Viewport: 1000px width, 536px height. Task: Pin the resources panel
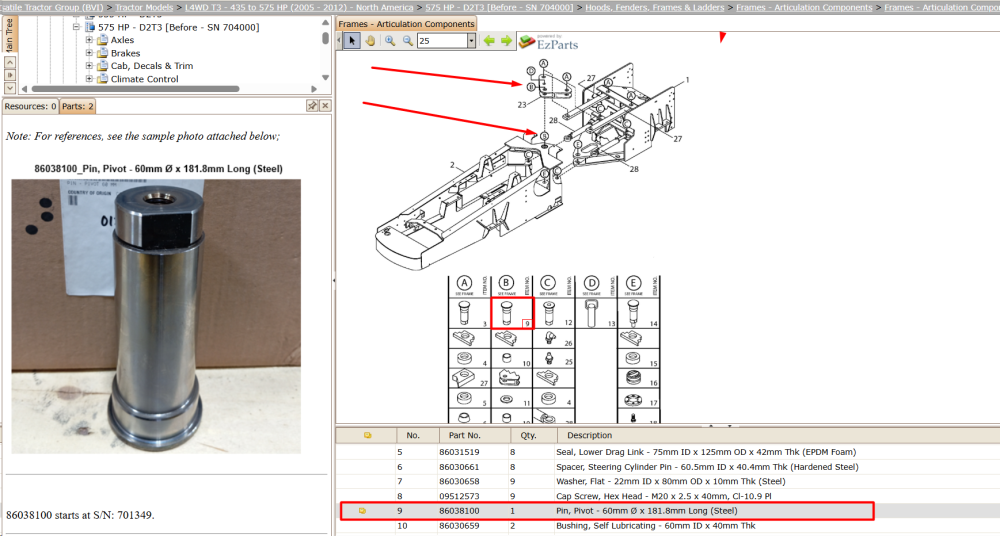(x=312, y=106)
